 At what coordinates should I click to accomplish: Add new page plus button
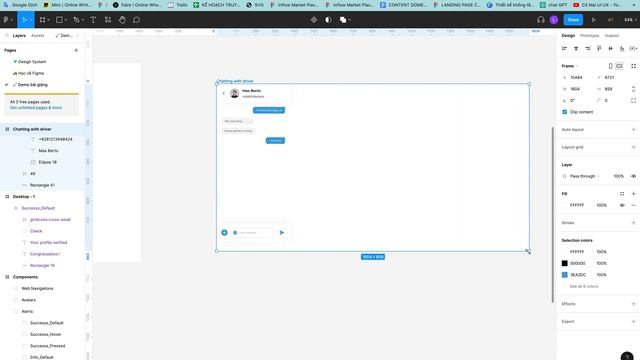coord(76,50)
